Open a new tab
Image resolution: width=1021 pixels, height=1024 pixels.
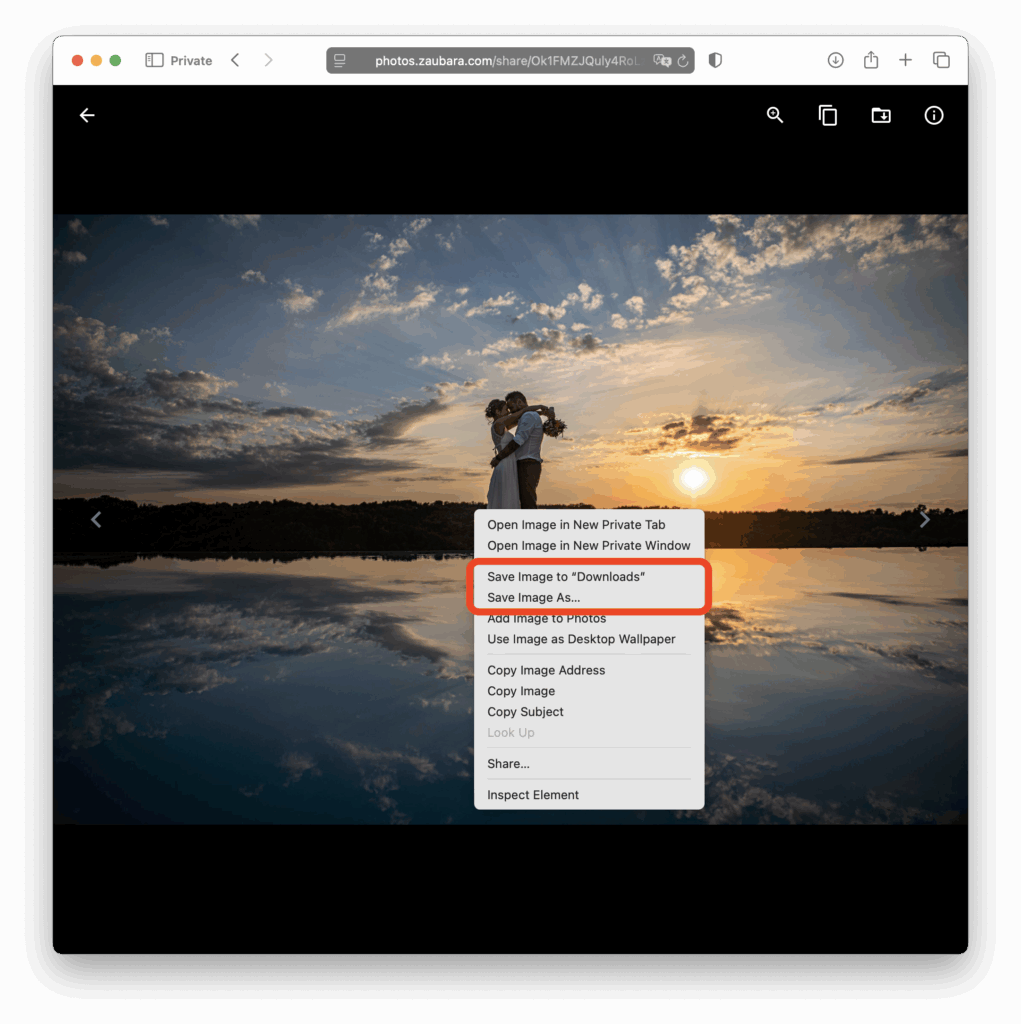pyautogui.click(x=905, y=60)
